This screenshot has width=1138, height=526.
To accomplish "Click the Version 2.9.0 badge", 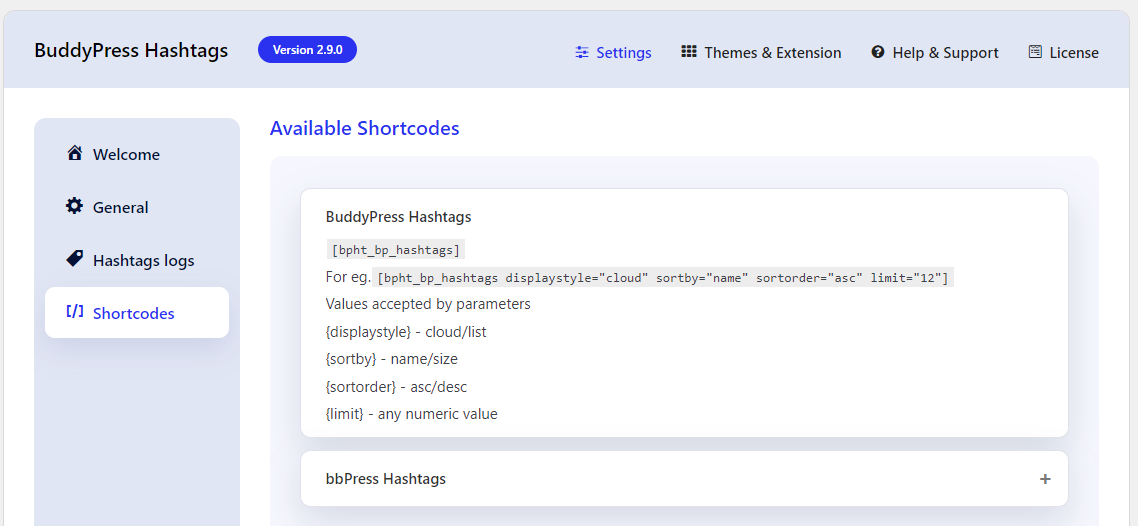I will pos(307,50).
